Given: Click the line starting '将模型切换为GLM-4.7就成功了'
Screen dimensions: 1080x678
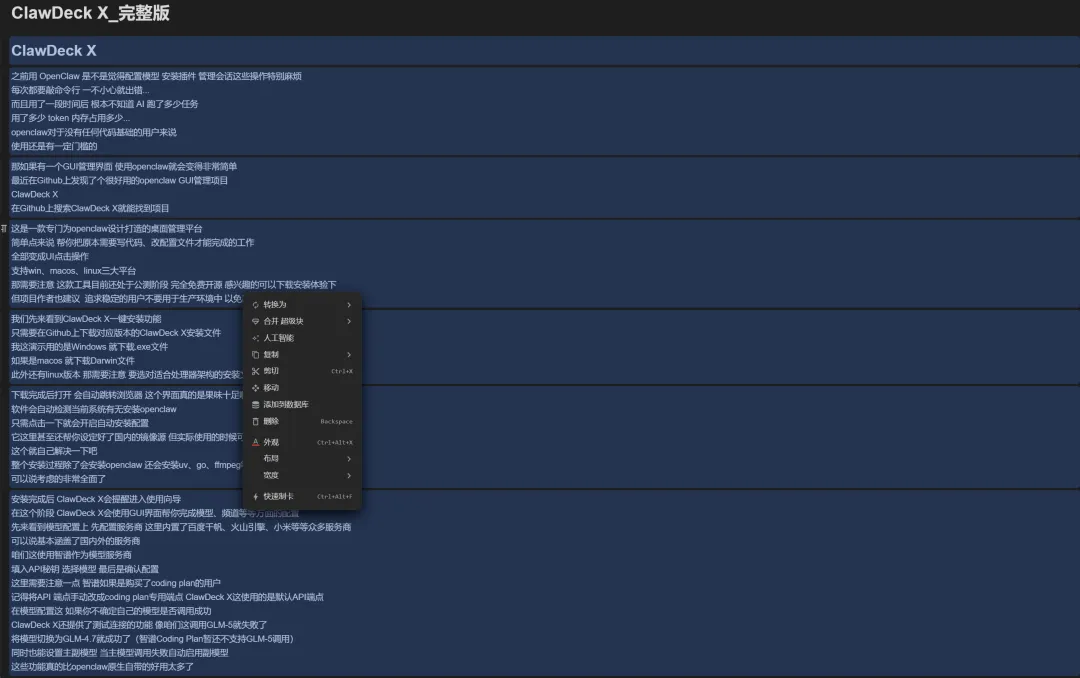Looking at the screenshot, I should 152,639.
